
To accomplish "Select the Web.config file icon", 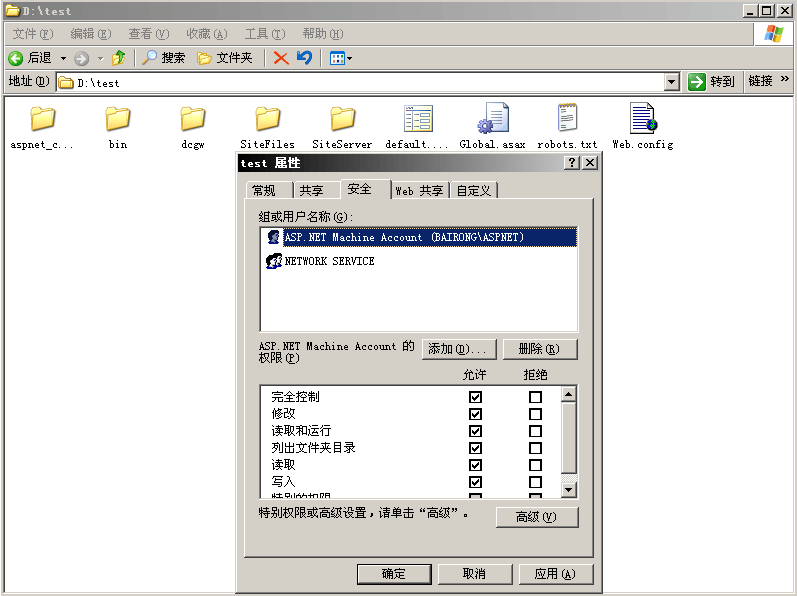I will (x=643, y=118).
